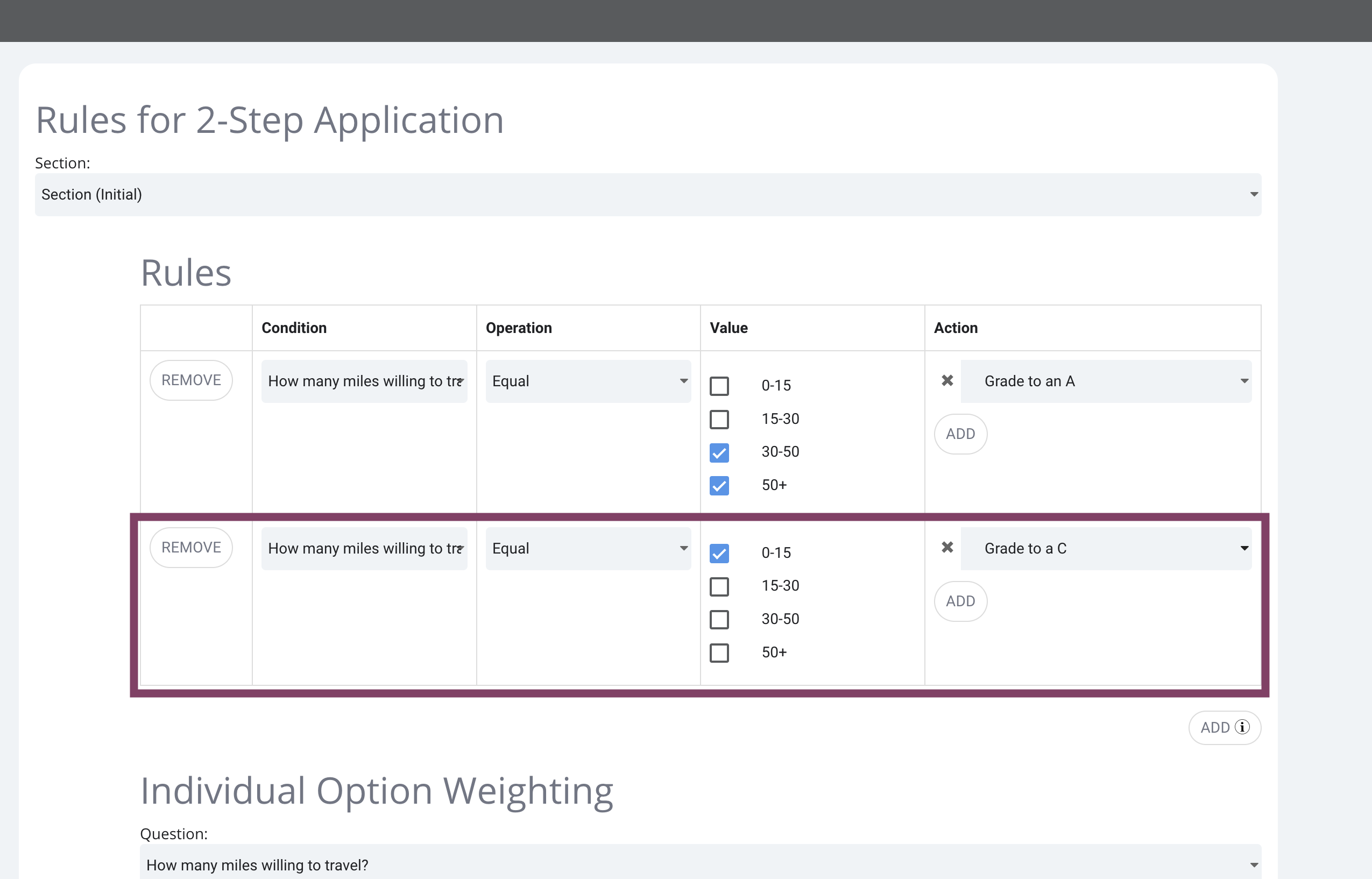The height and width of the screenshot is (879, 1372).
Task: Open Equal operation dropdown in Grade to a C row
Action: [589, 549]
